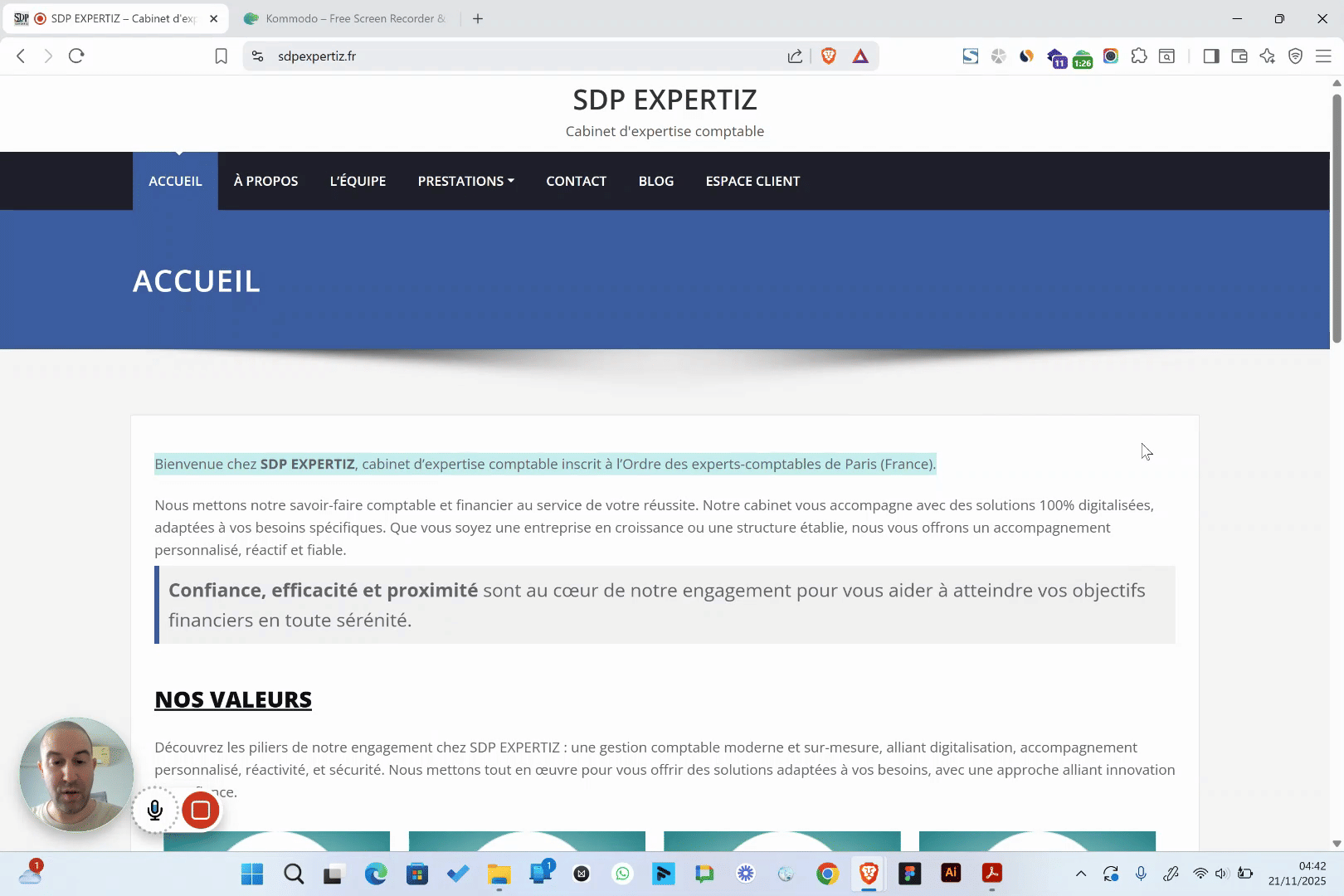This screenshot has height=896, width=1344.
Task: Bookmark this page with bookmark icon
Action: click(221, 56)
